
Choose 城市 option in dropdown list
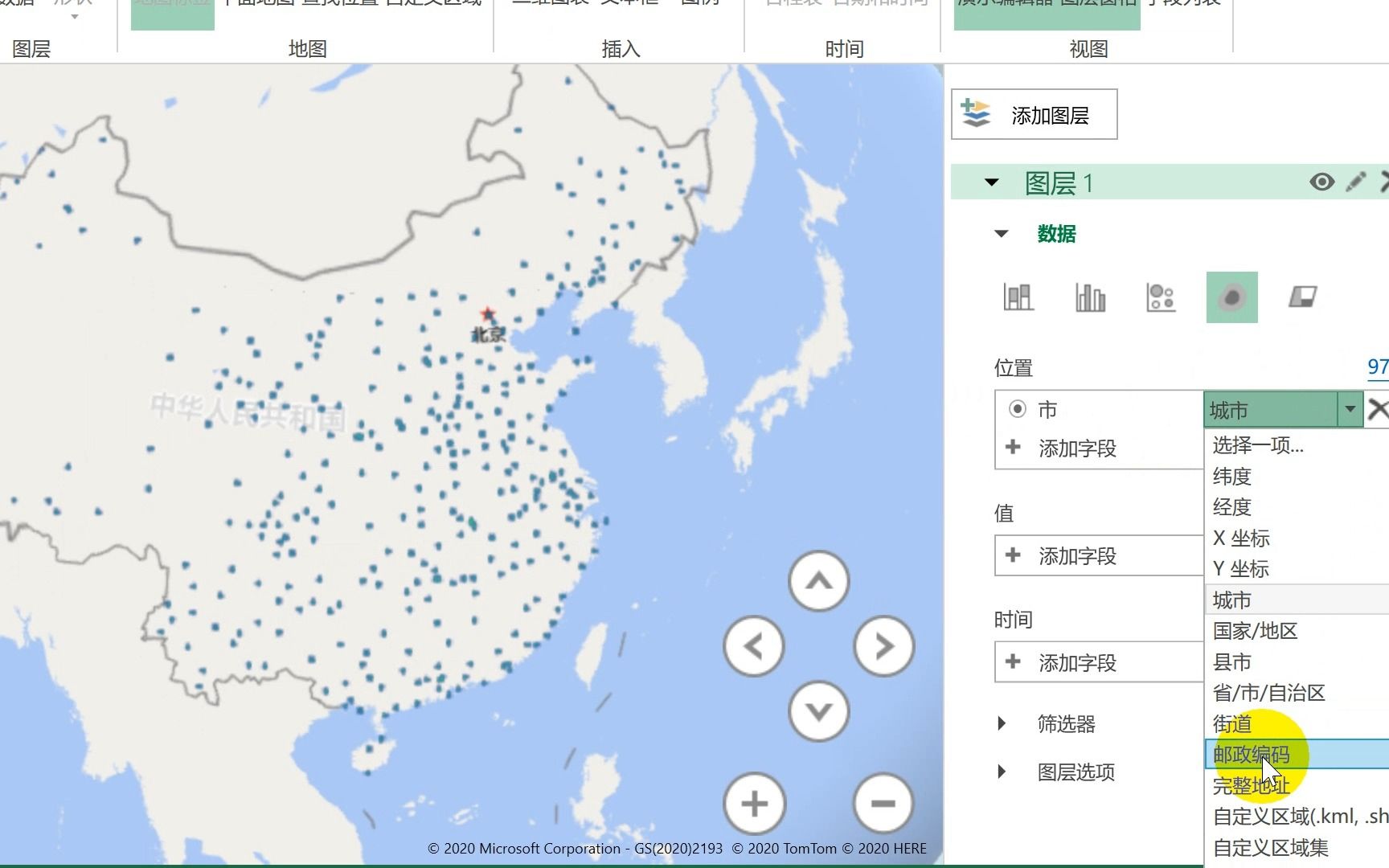[x=1297, y=600]
